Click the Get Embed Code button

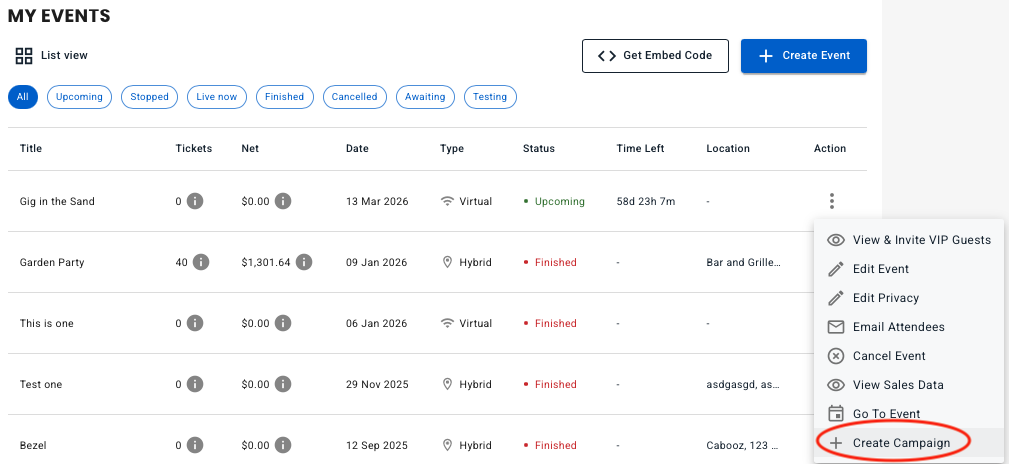click(x=655, y=56)
